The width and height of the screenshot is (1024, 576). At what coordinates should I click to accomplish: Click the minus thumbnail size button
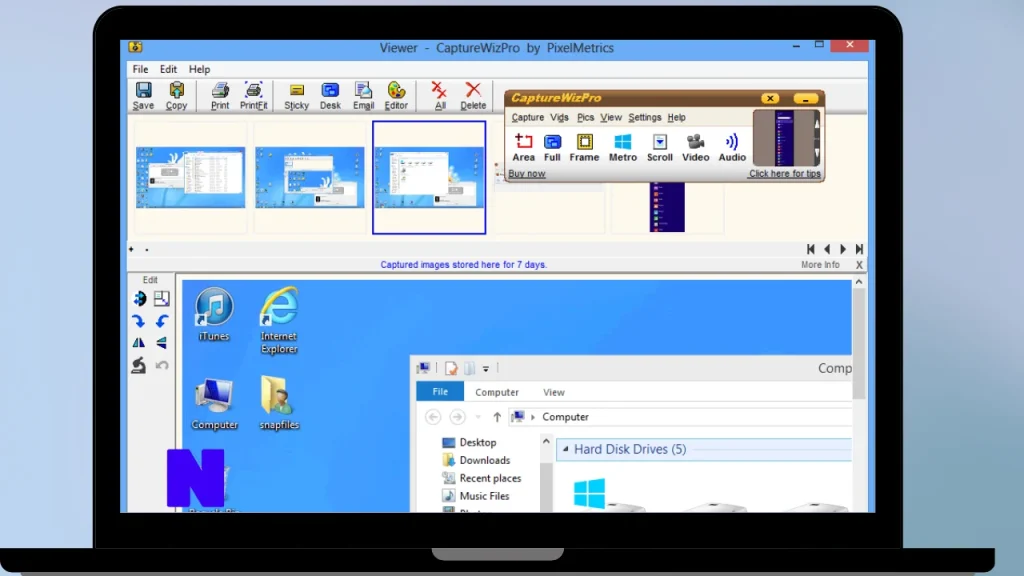click(147, 249)
